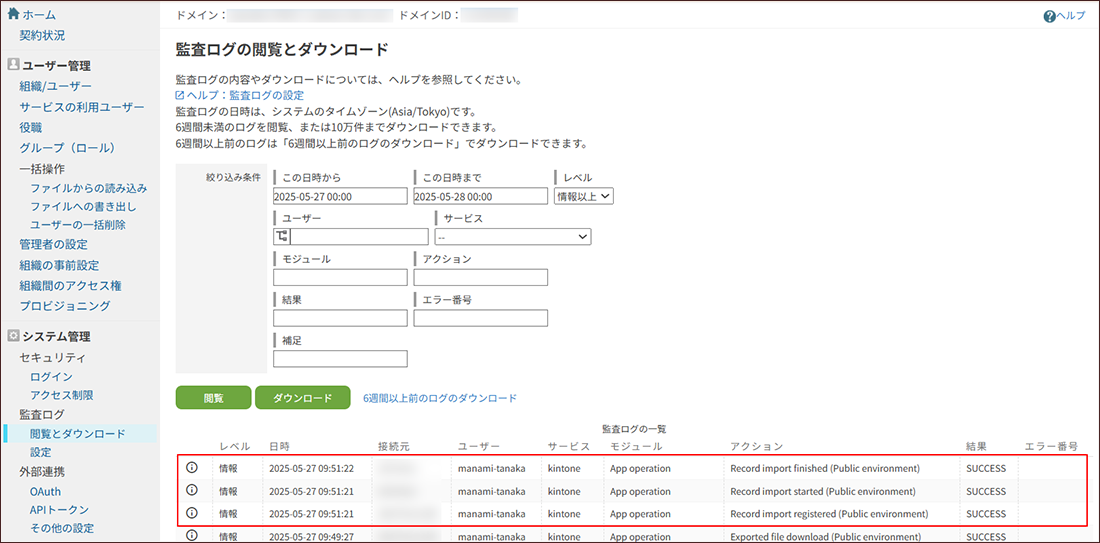
Task: Focus the モジュール filter text box
Action: pyautogui.click(x=340, y=277)
